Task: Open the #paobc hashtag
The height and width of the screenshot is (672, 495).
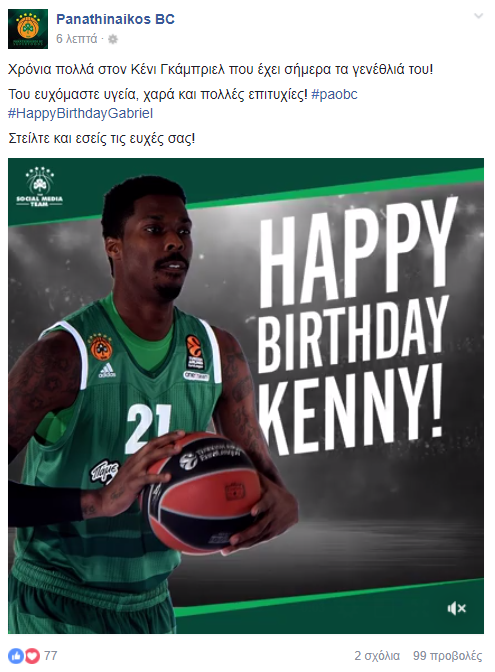Action: coord(334,94)
